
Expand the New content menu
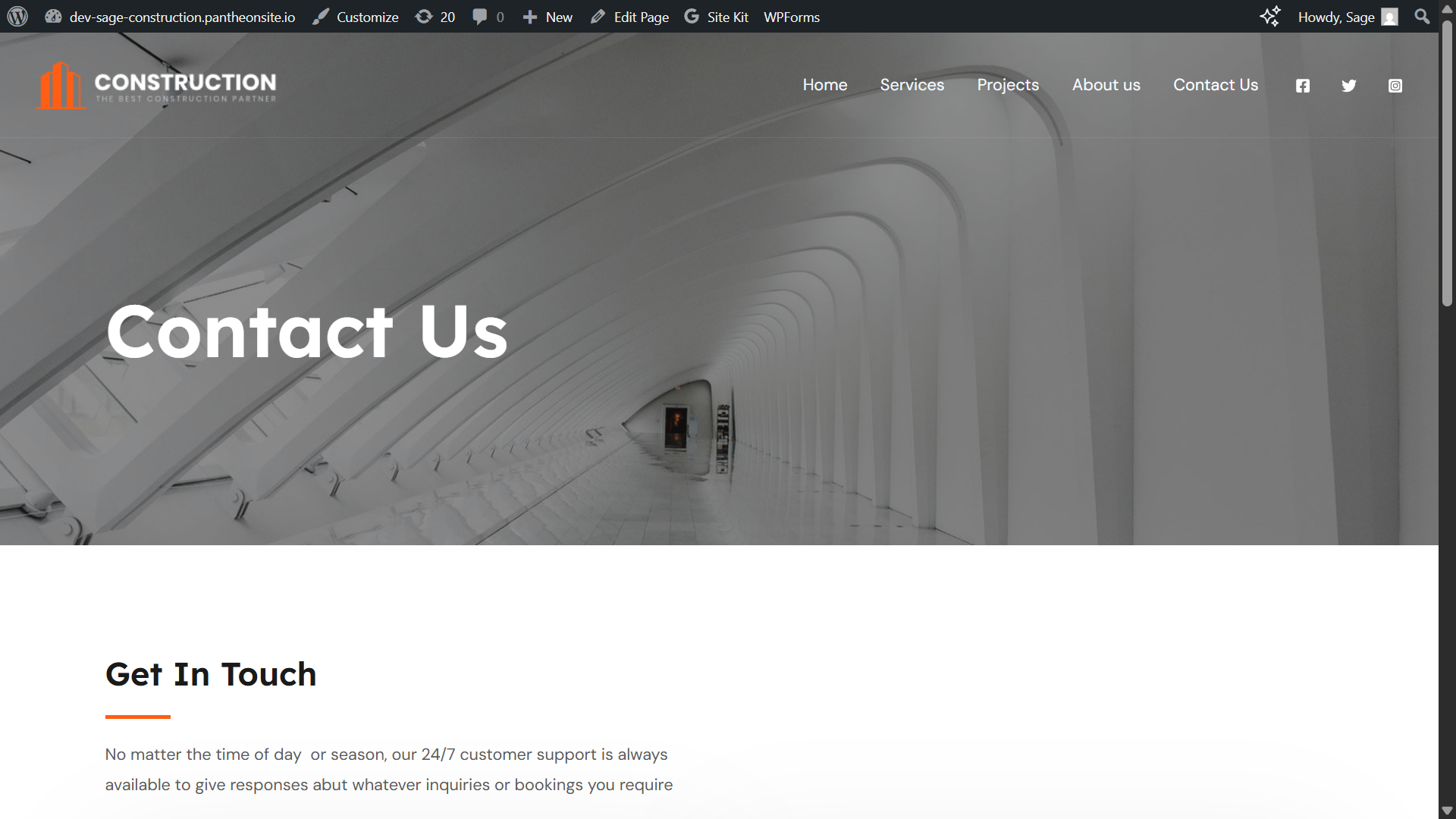coord(548,17)
